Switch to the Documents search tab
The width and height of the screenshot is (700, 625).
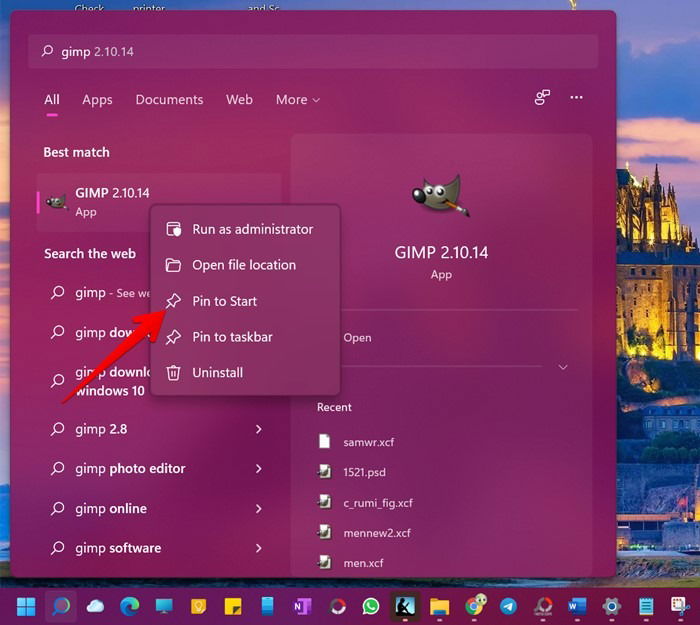tap(169, 100)
